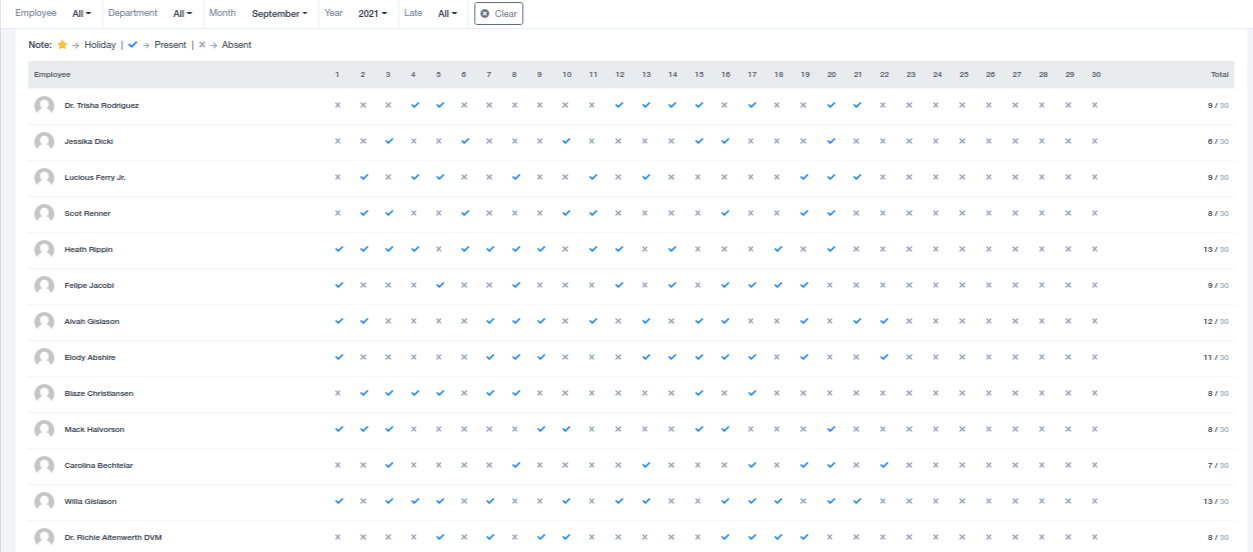Open the Employee filter dropdown

coord(82,14)
